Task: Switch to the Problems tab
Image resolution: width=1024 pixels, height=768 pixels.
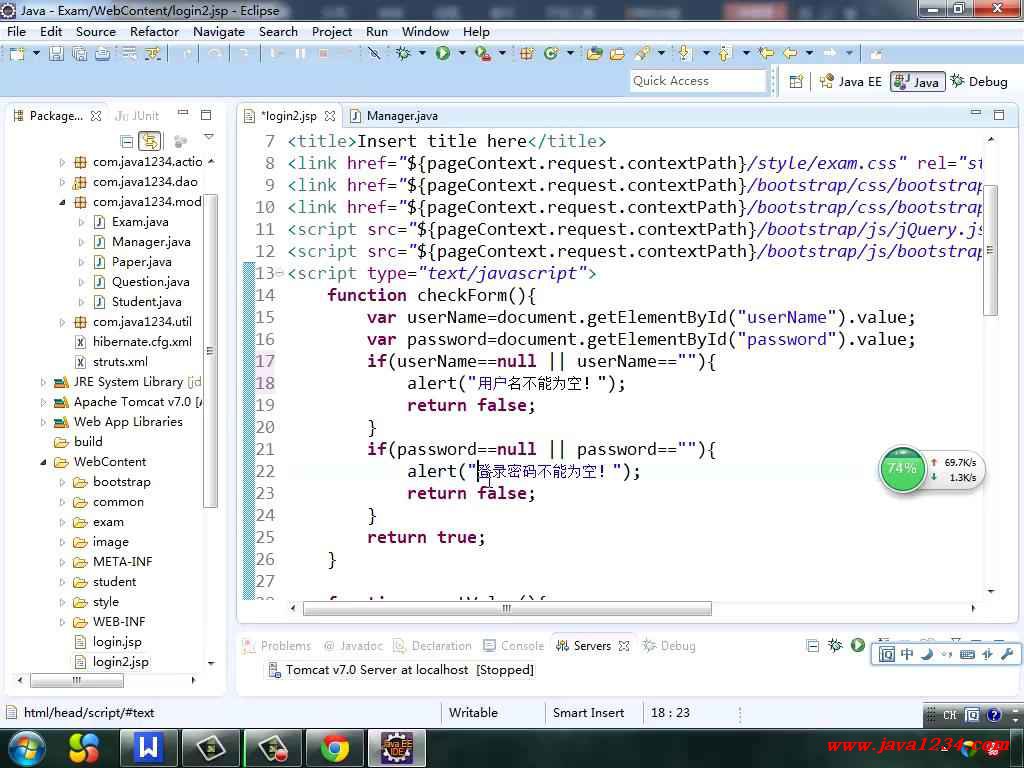Action: click(277, 646)
